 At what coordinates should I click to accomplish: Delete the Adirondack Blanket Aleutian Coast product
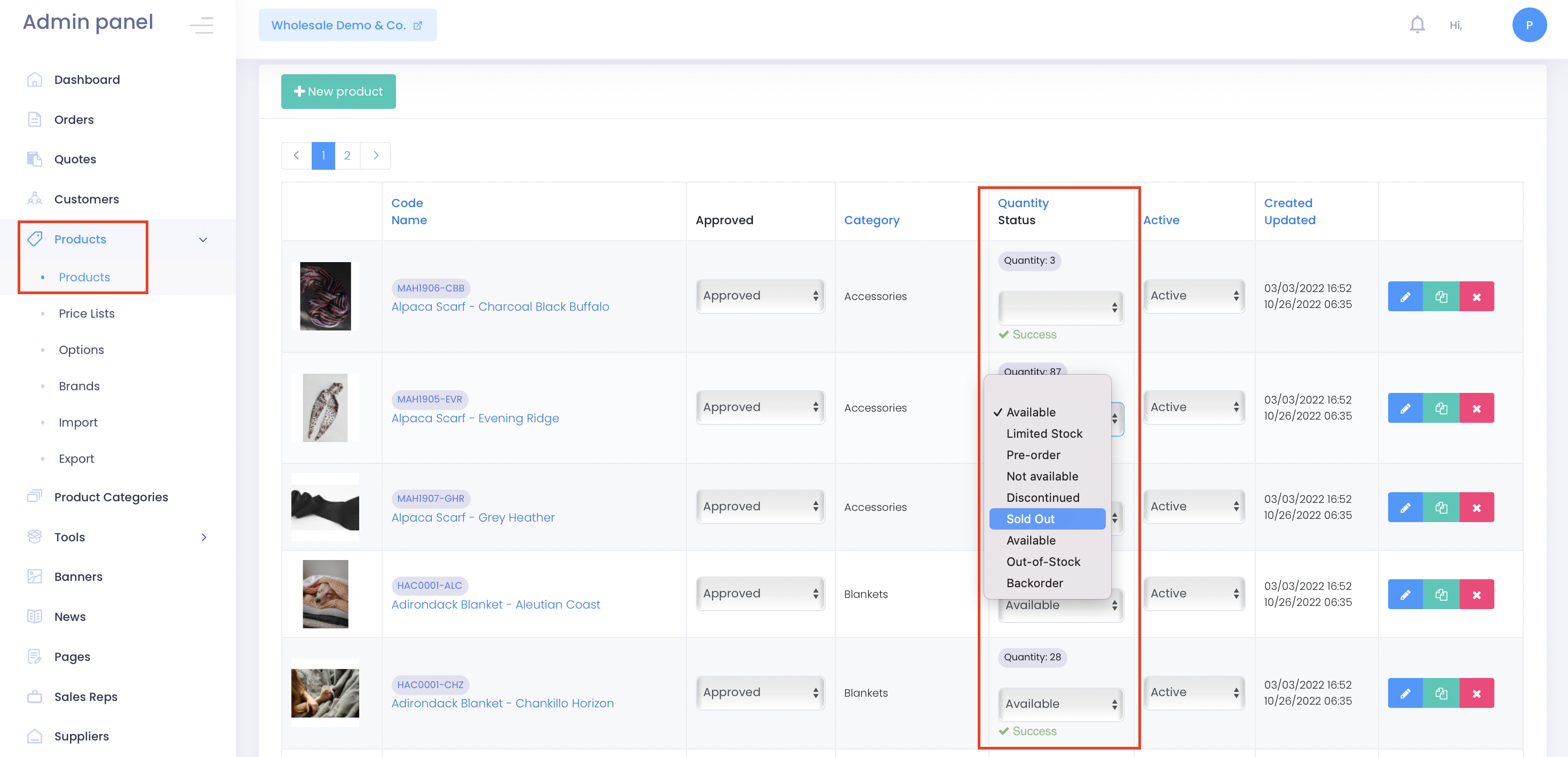click(1477, 594)
